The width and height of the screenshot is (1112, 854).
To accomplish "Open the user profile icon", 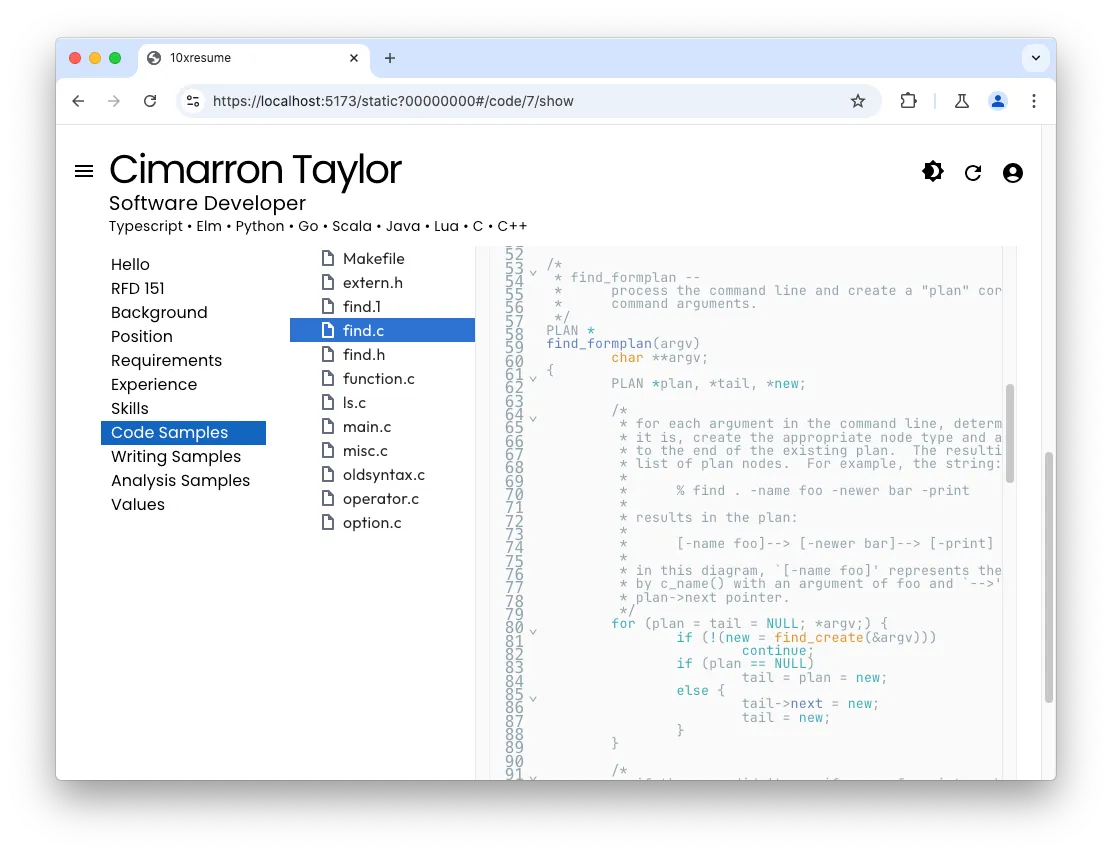I will [1012, 172].
